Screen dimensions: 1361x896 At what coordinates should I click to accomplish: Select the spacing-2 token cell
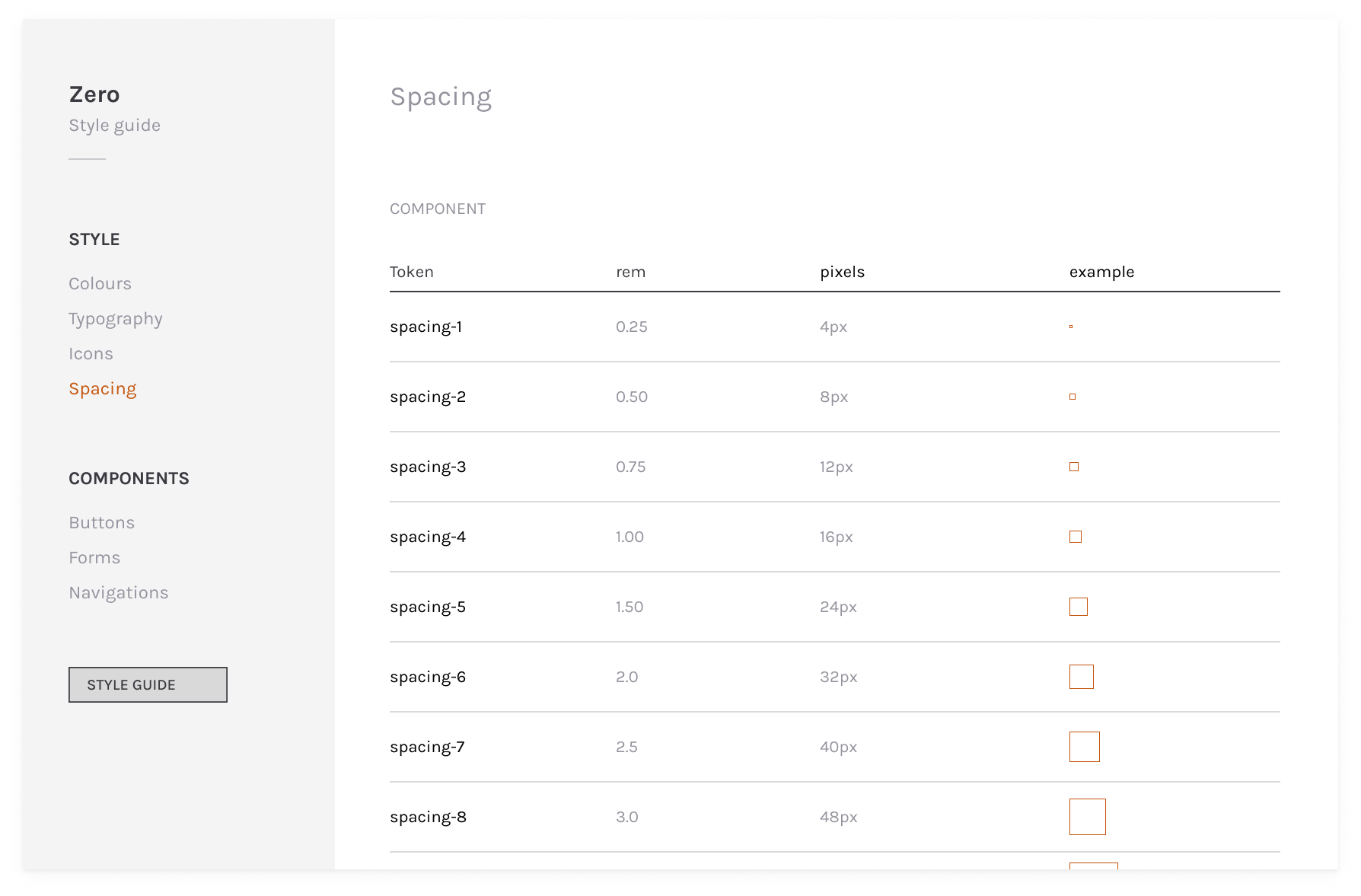point(428,397)
